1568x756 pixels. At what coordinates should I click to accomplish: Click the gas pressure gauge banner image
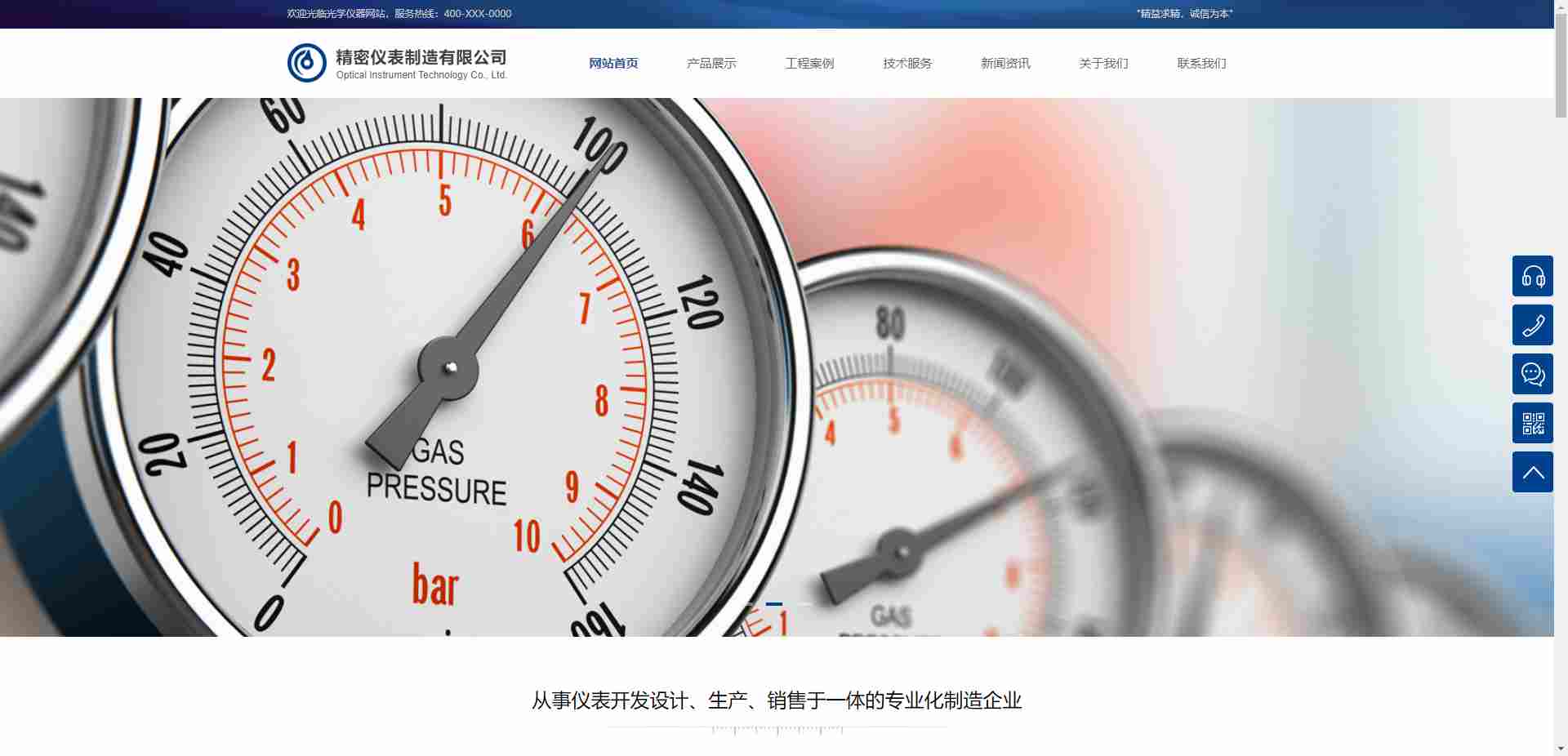pyautogui.click(x=777, y=367)
